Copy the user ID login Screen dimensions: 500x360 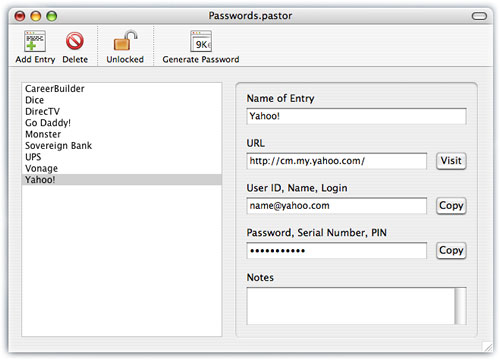(x=451, y=206)
